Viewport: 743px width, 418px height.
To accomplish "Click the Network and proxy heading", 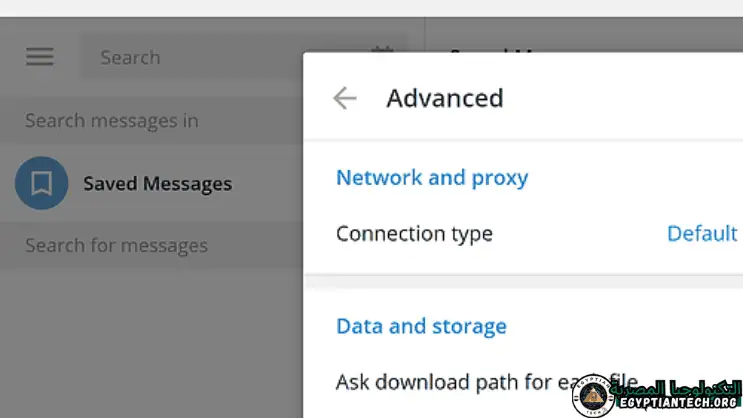I will (x=432, y=178).
